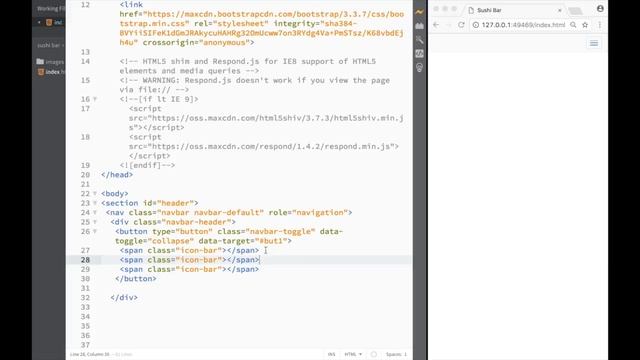Open the sushi bar project dropdown
The image size is (640, 360).
(51, 45)
